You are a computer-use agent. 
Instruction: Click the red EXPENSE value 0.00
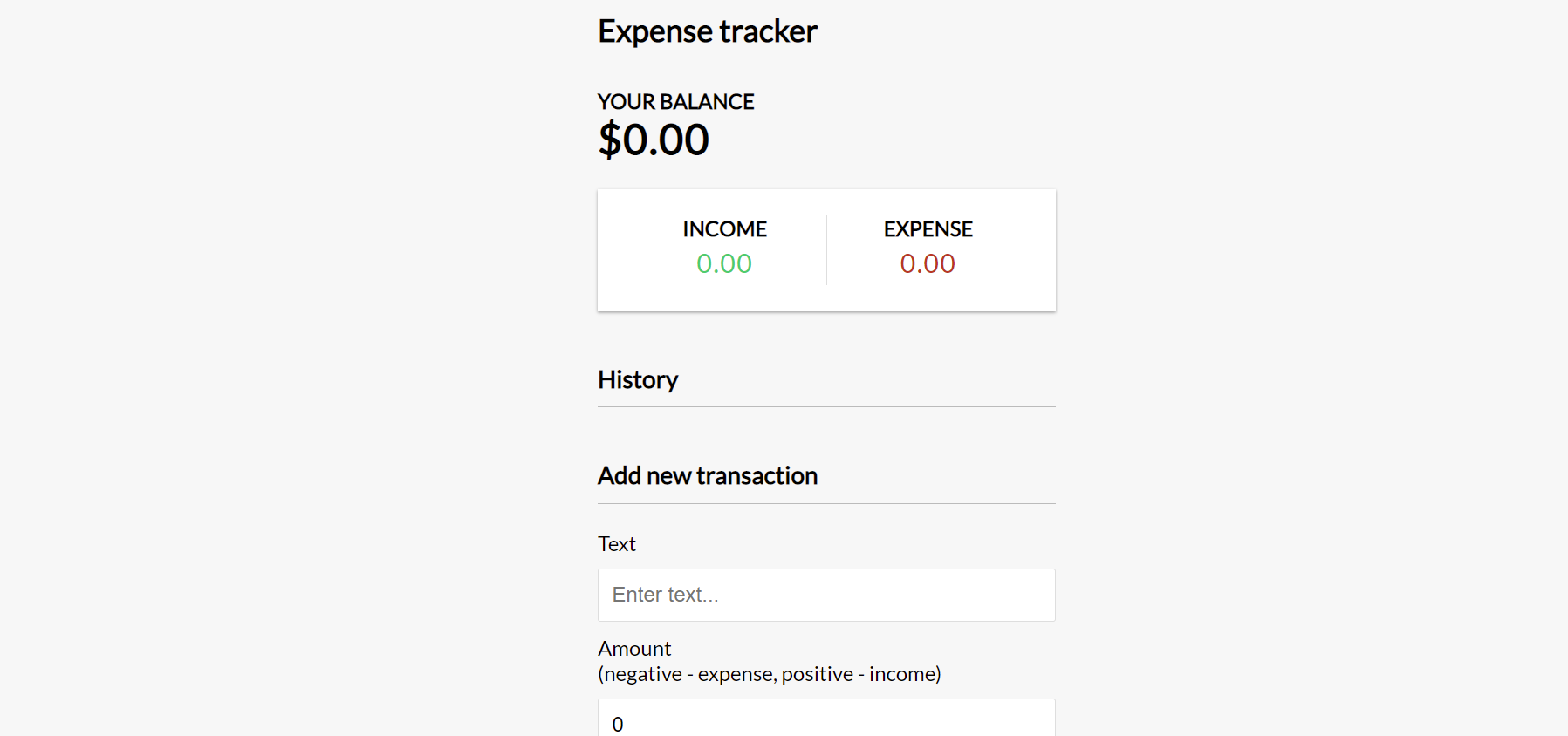928,263
